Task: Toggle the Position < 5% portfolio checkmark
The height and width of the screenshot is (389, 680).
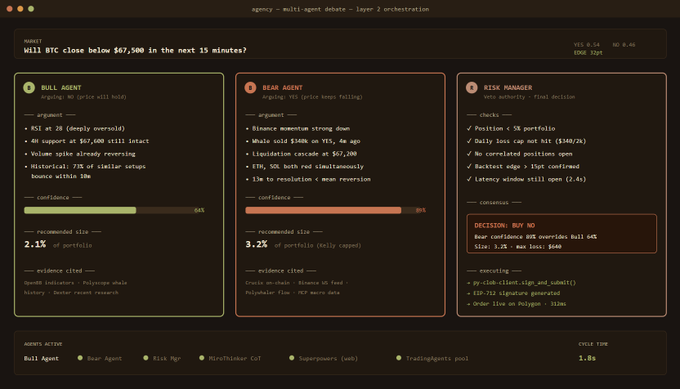Action: click(469, 128)
